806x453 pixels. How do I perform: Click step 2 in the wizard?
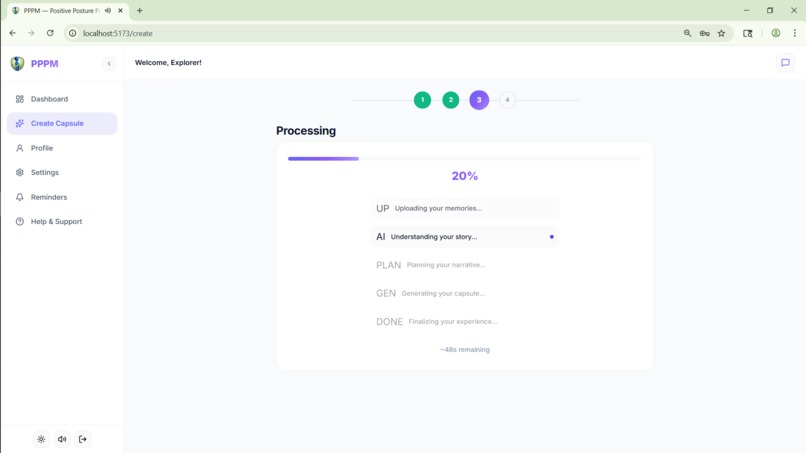point(451,100)
